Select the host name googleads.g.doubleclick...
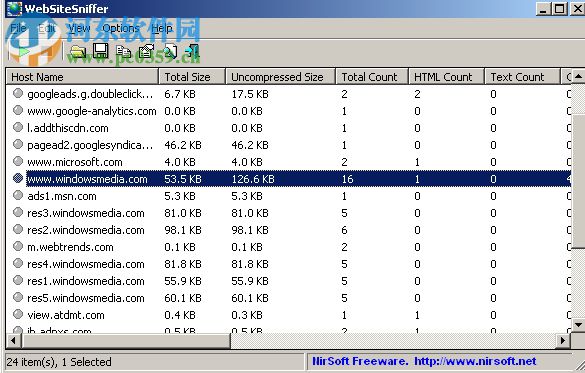Screen dimensions: 585x373 [90, 94]
